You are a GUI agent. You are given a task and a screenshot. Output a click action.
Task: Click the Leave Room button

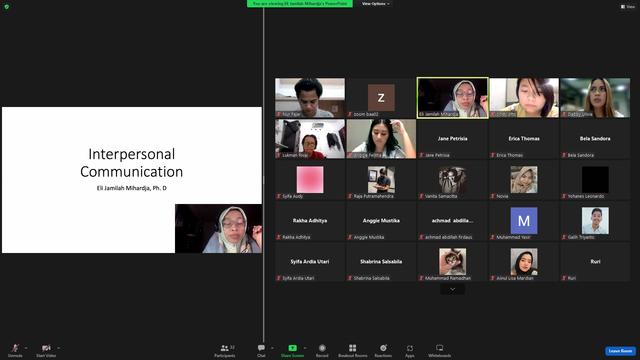[x=620, y=351]
